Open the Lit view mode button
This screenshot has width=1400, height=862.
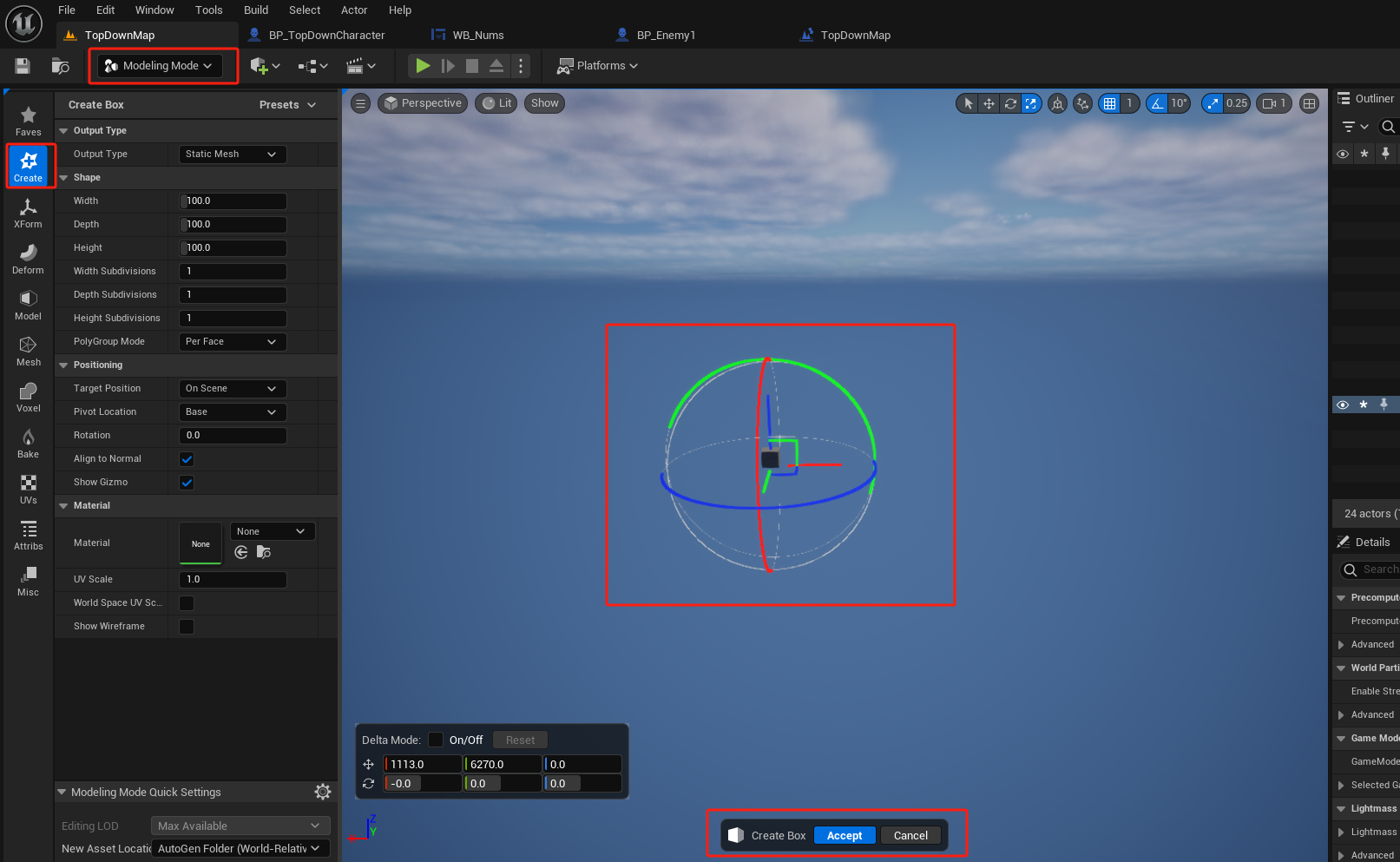click(496, 103)
